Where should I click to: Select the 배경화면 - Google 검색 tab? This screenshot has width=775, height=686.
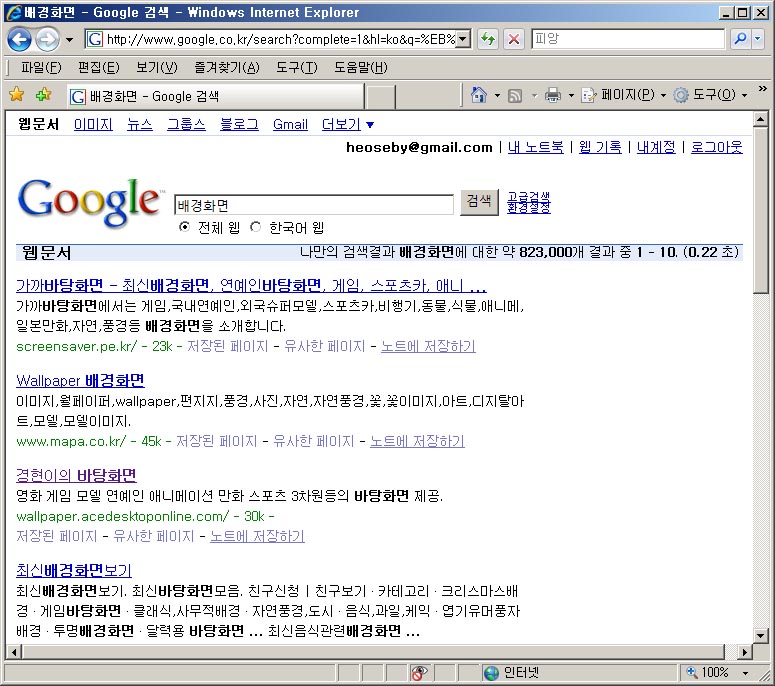215,96
